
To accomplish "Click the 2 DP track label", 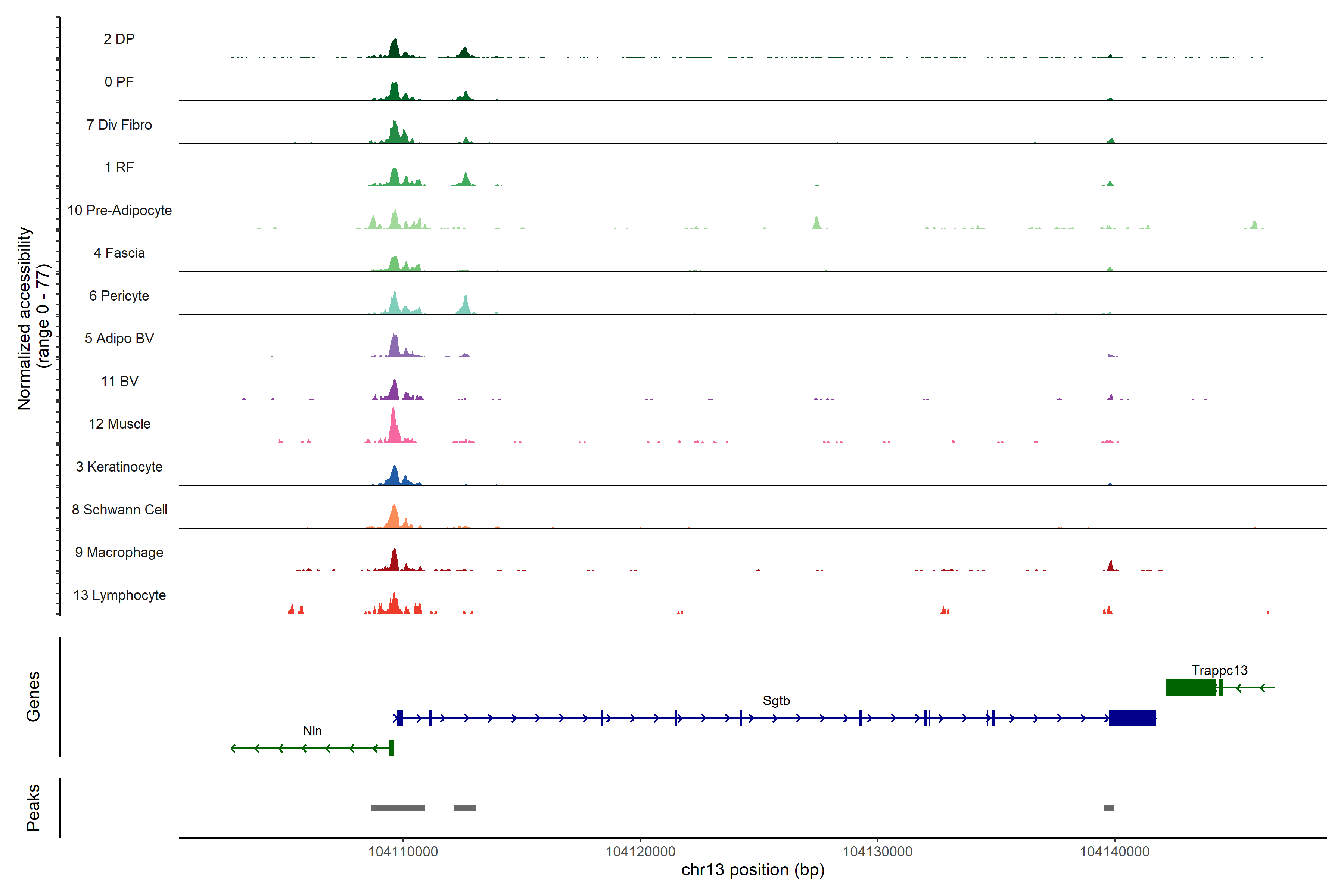I will tap(119, 39).
